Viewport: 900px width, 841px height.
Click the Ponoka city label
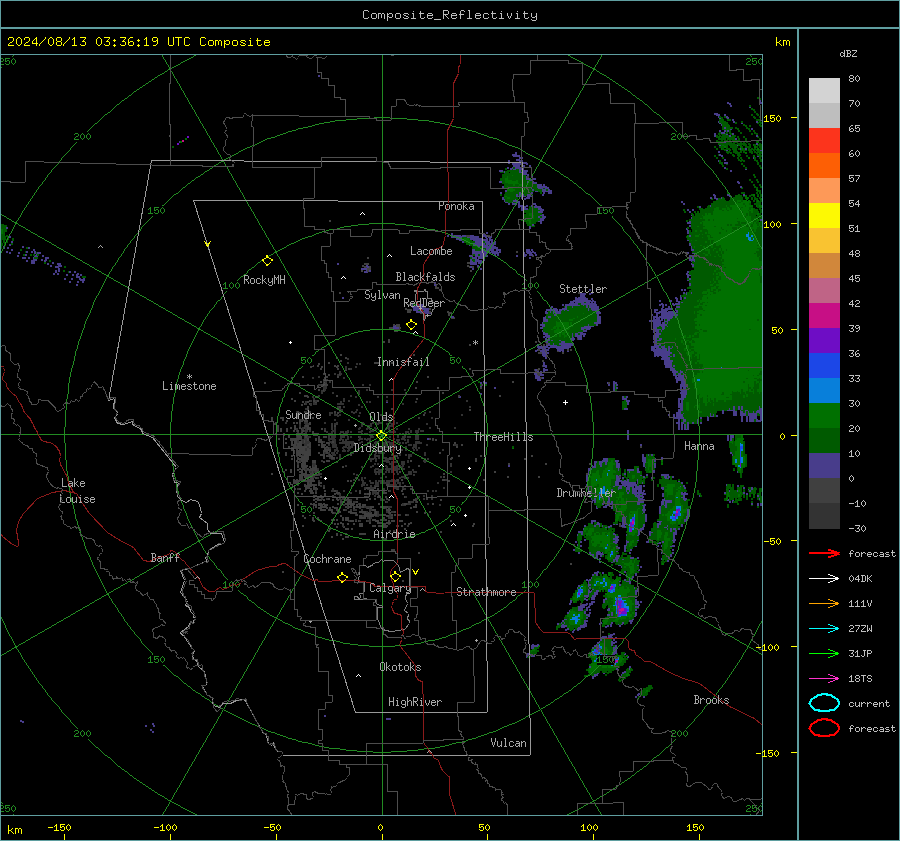point(456,206)
